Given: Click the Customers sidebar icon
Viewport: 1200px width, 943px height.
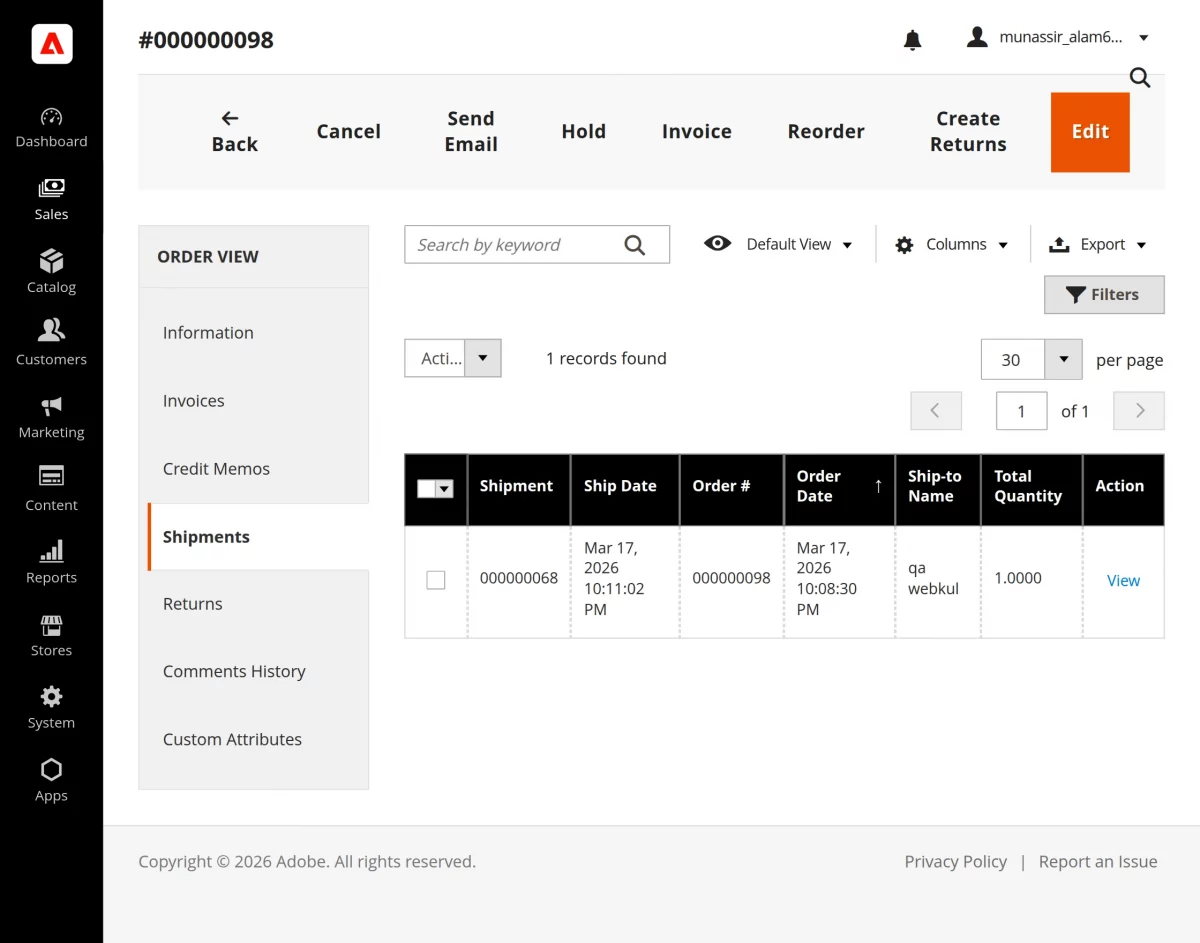Looking at the screenshot, I should coord(51,333).
